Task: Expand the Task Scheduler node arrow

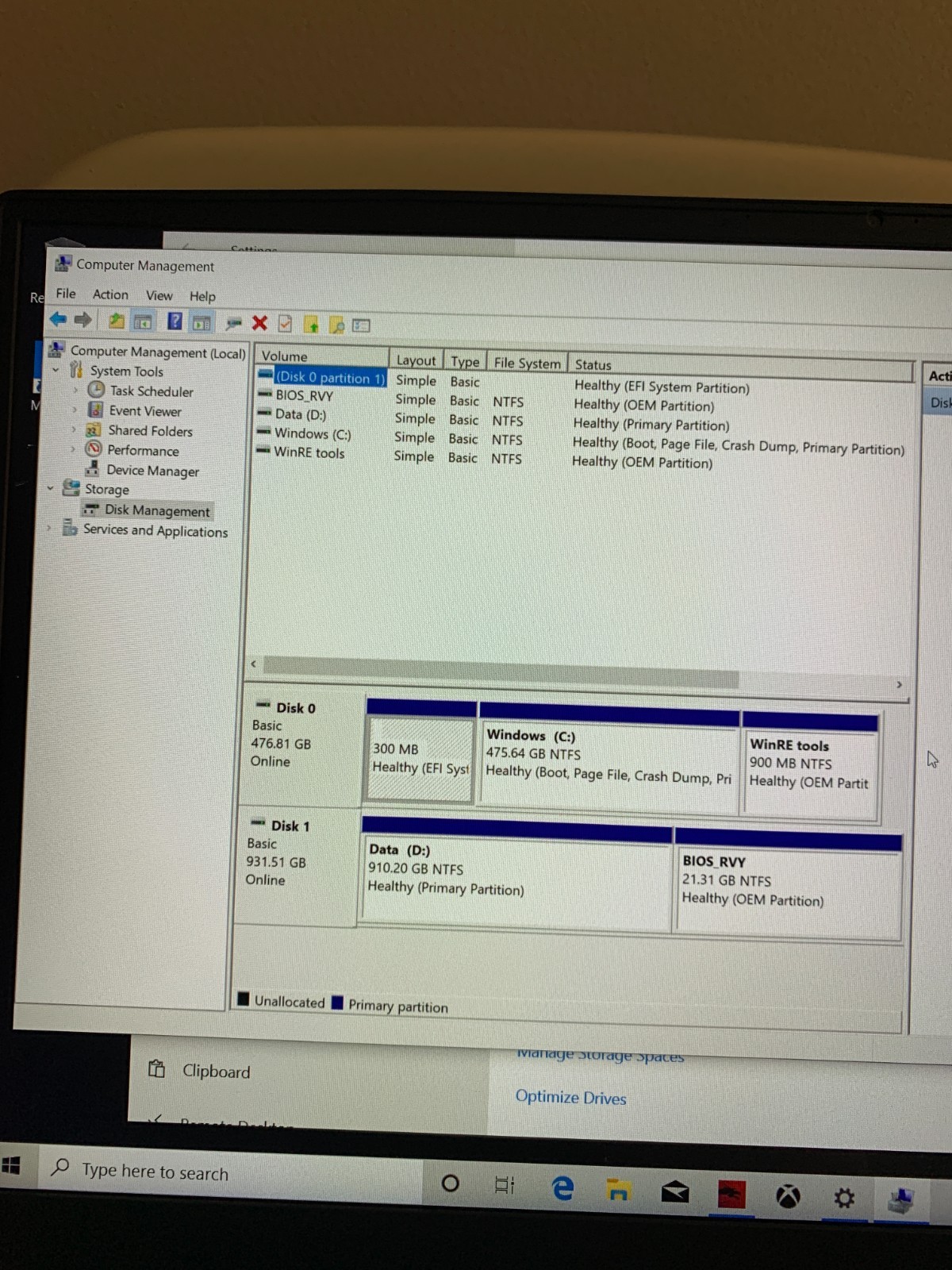Action: tap(75, 390)
